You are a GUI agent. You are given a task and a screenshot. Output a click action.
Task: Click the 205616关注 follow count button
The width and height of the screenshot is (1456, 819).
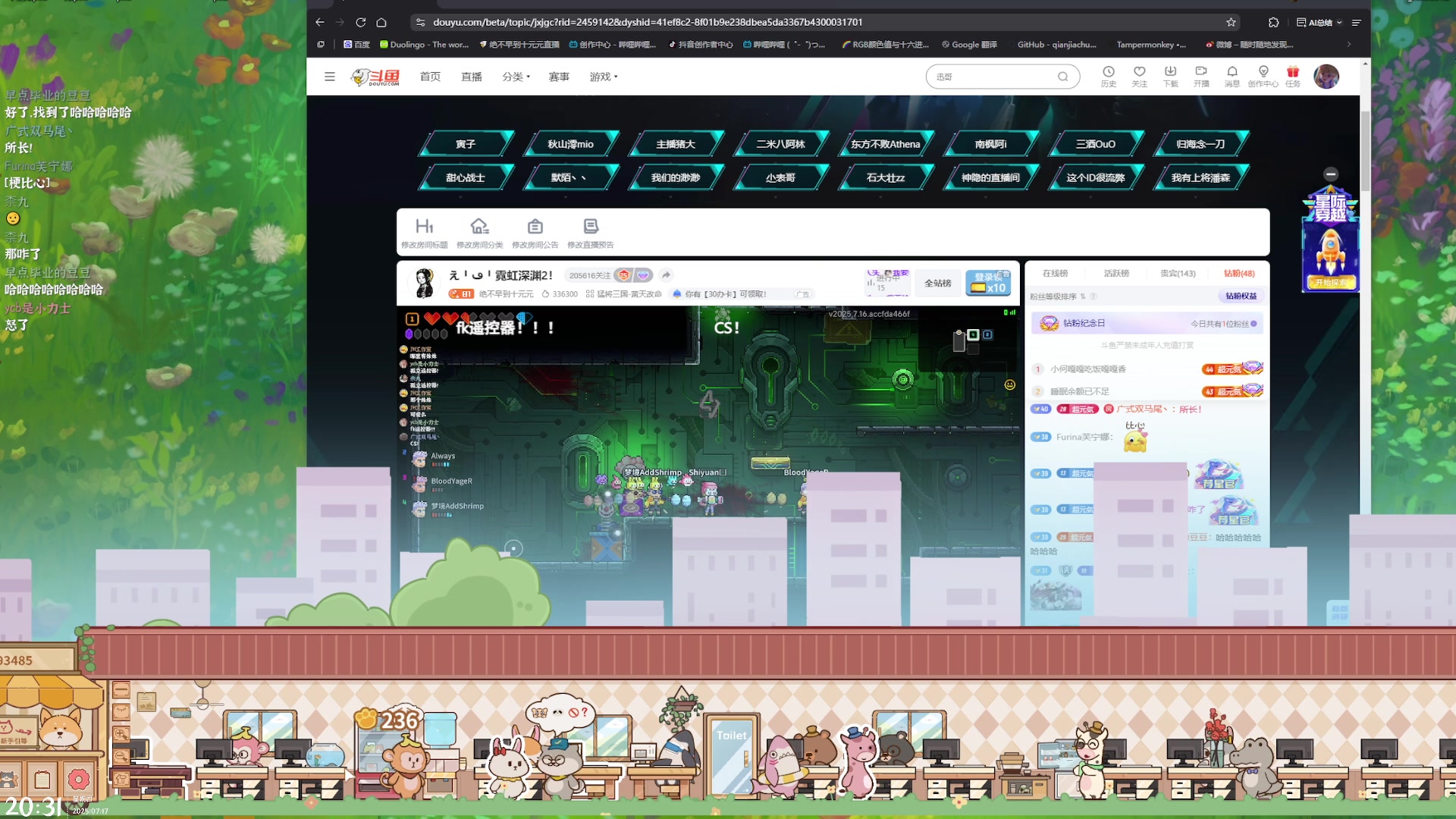[x=589, y=275]
